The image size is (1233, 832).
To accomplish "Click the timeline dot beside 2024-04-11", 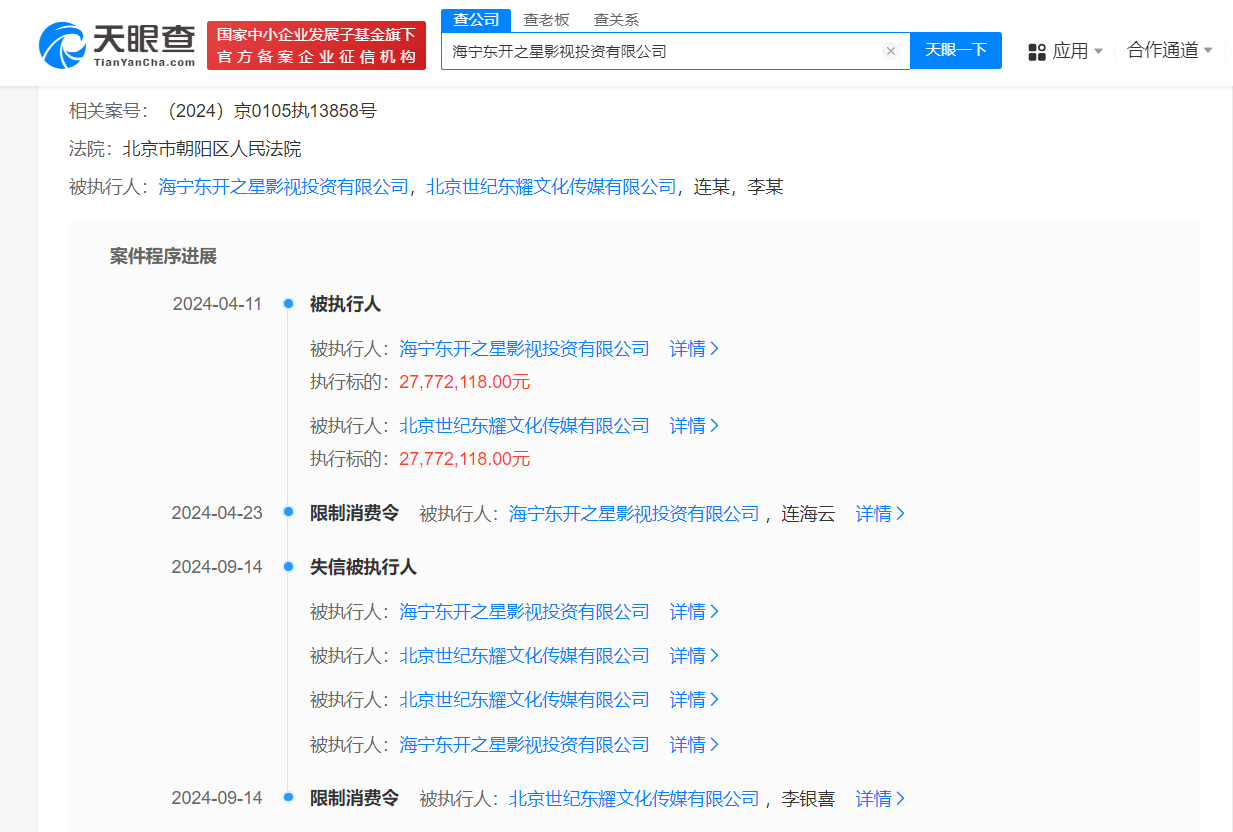I will click(x=289, y=303).
